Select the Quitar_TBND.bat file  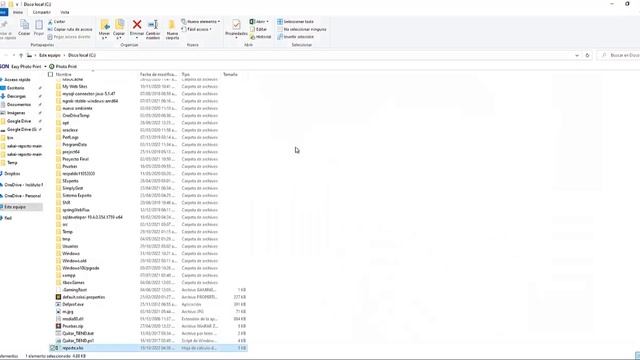[78, 333]
